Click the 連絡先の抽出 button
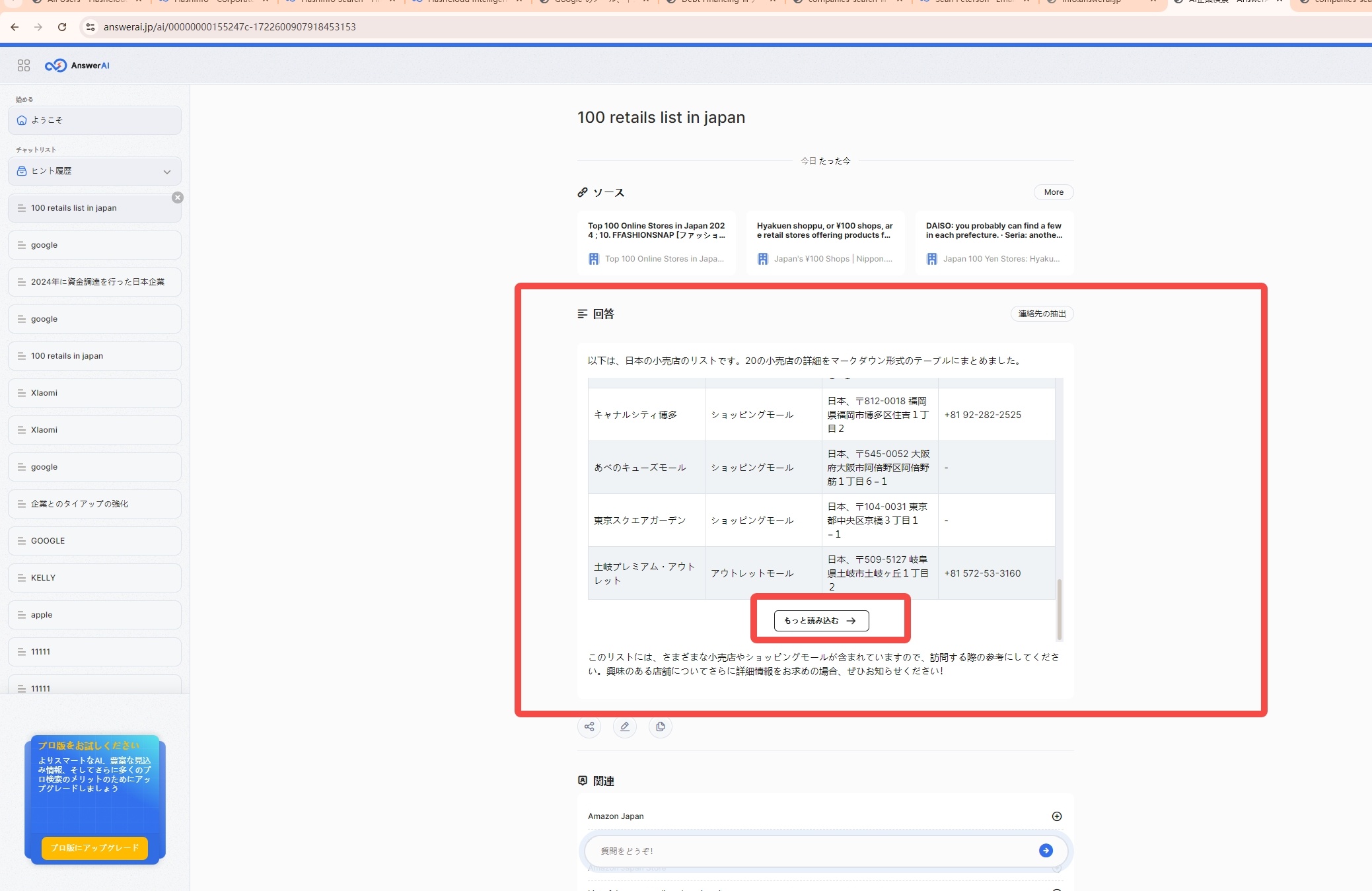 (1042, 314)
